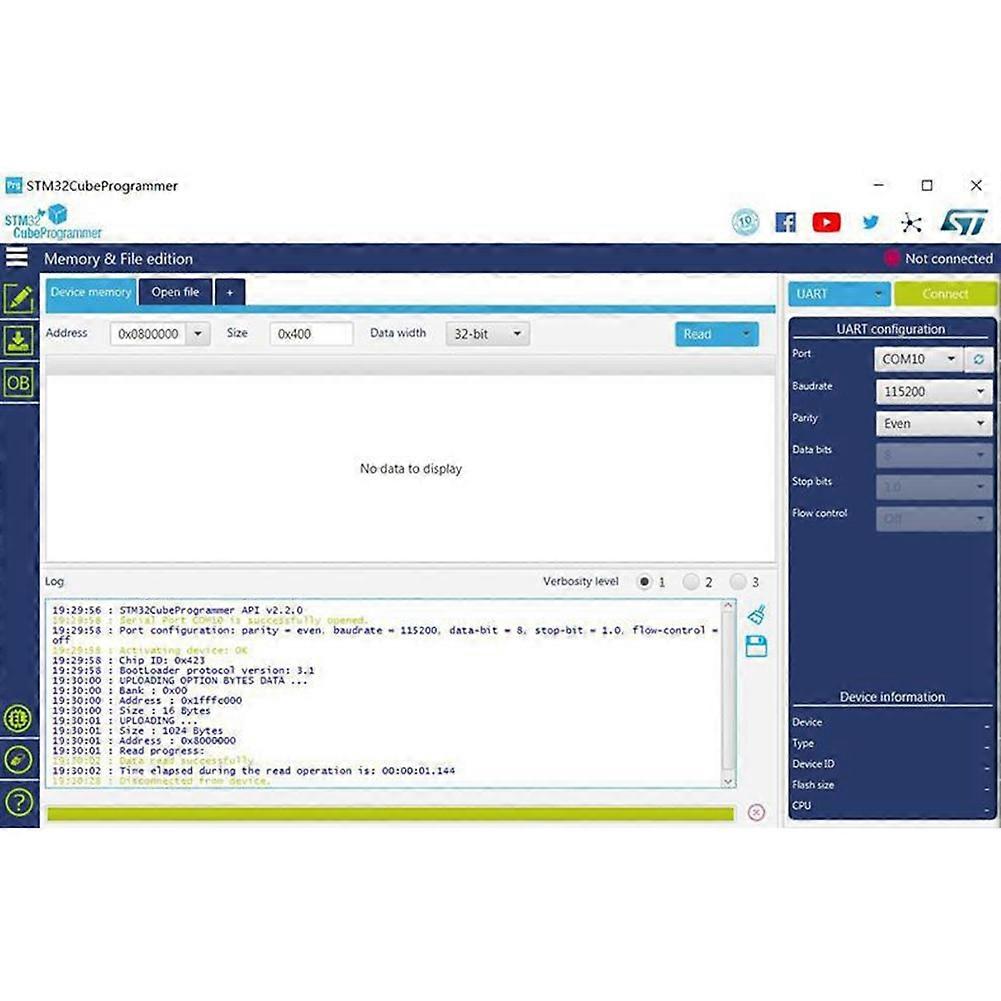Viewport: 1001px width, 1001px height.
Task: Refresh the COM port list
Action: [979, 359]
